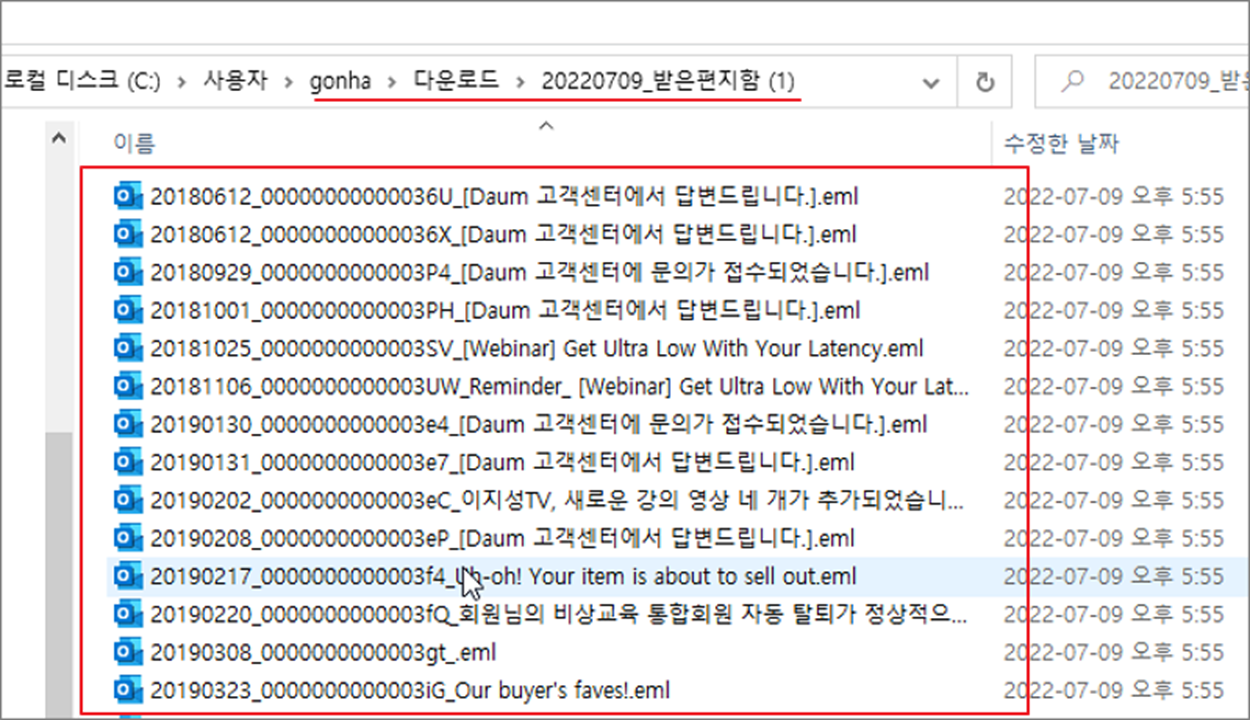This screenshot has width=1250, height=720.
Task: Sort by 수정한 날짜 column header
Action: click(x=1061, y=144)
